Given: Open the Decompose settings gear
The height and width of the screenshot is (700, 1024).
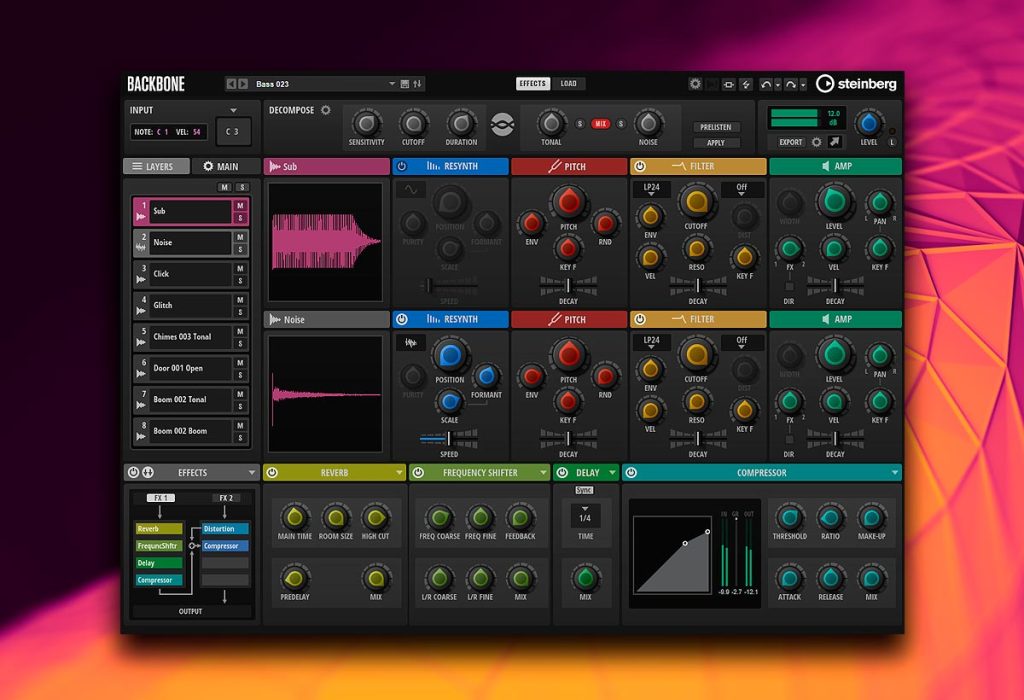Looking at the screenshot, I should click(326, 110).
